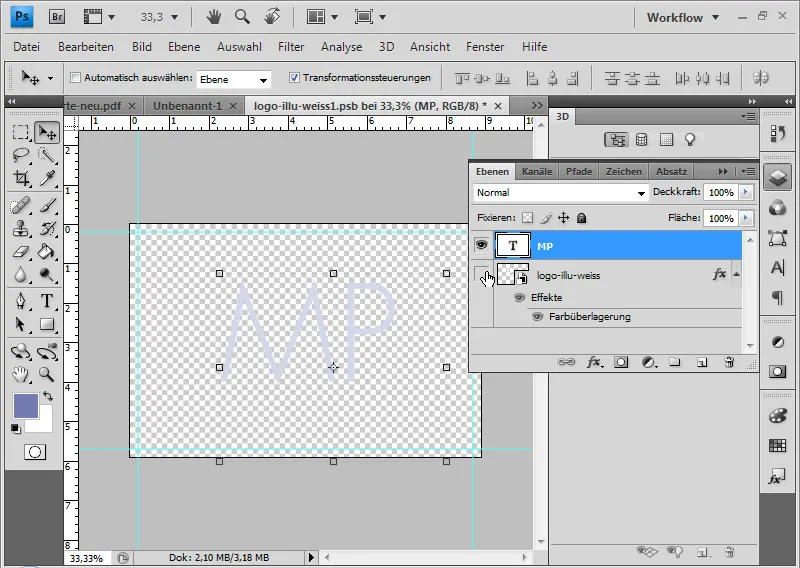800x568 pixels.
Task: Toggle Effekte visibility eye
Action: tap(519, 298)
